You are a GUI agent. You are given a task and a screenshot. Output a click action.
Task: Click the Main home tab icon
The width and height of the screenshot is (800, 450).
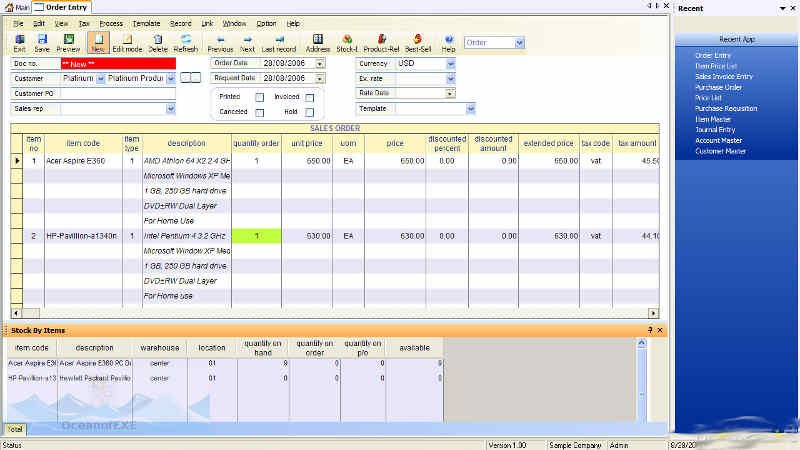pyautogui.click(x=9, y=7)
